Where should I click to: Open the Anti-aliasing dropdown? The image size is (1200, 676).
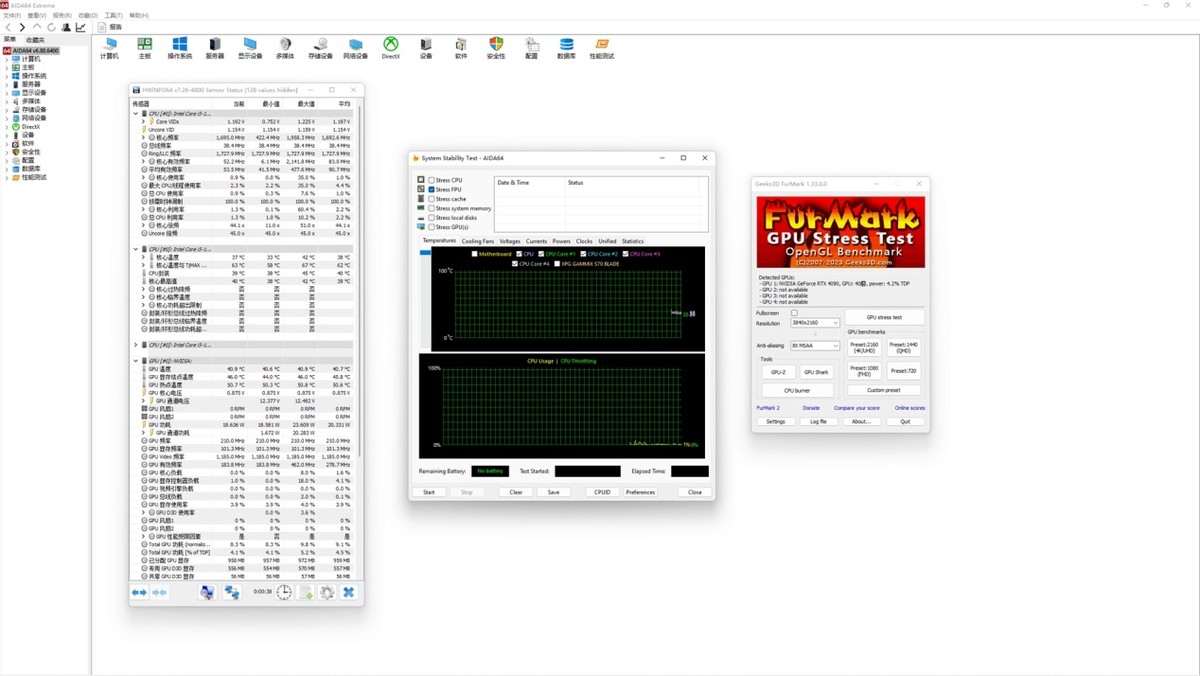point(815,346)
